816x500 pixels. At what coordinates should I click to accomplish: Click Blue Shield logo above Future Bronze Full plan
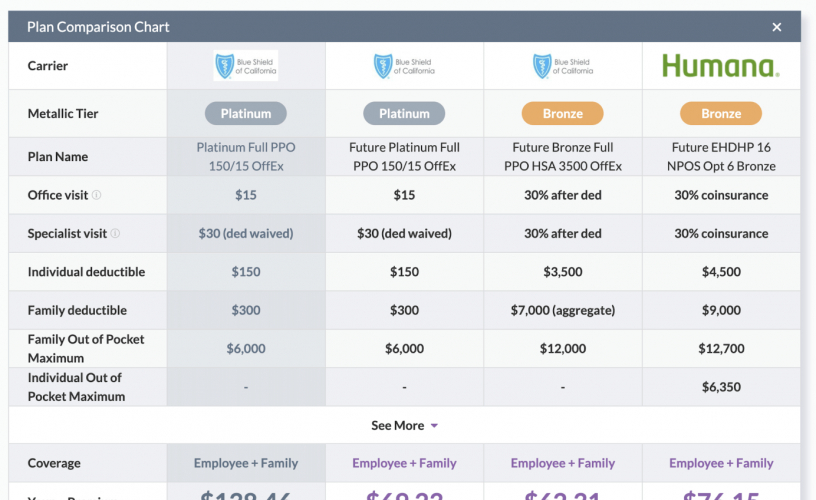(563, 66)
